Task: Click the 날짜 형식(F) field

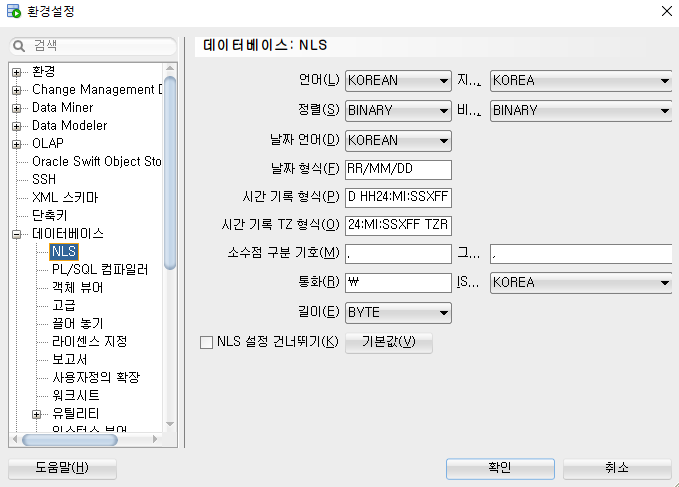Action: [x=398, y=169]
